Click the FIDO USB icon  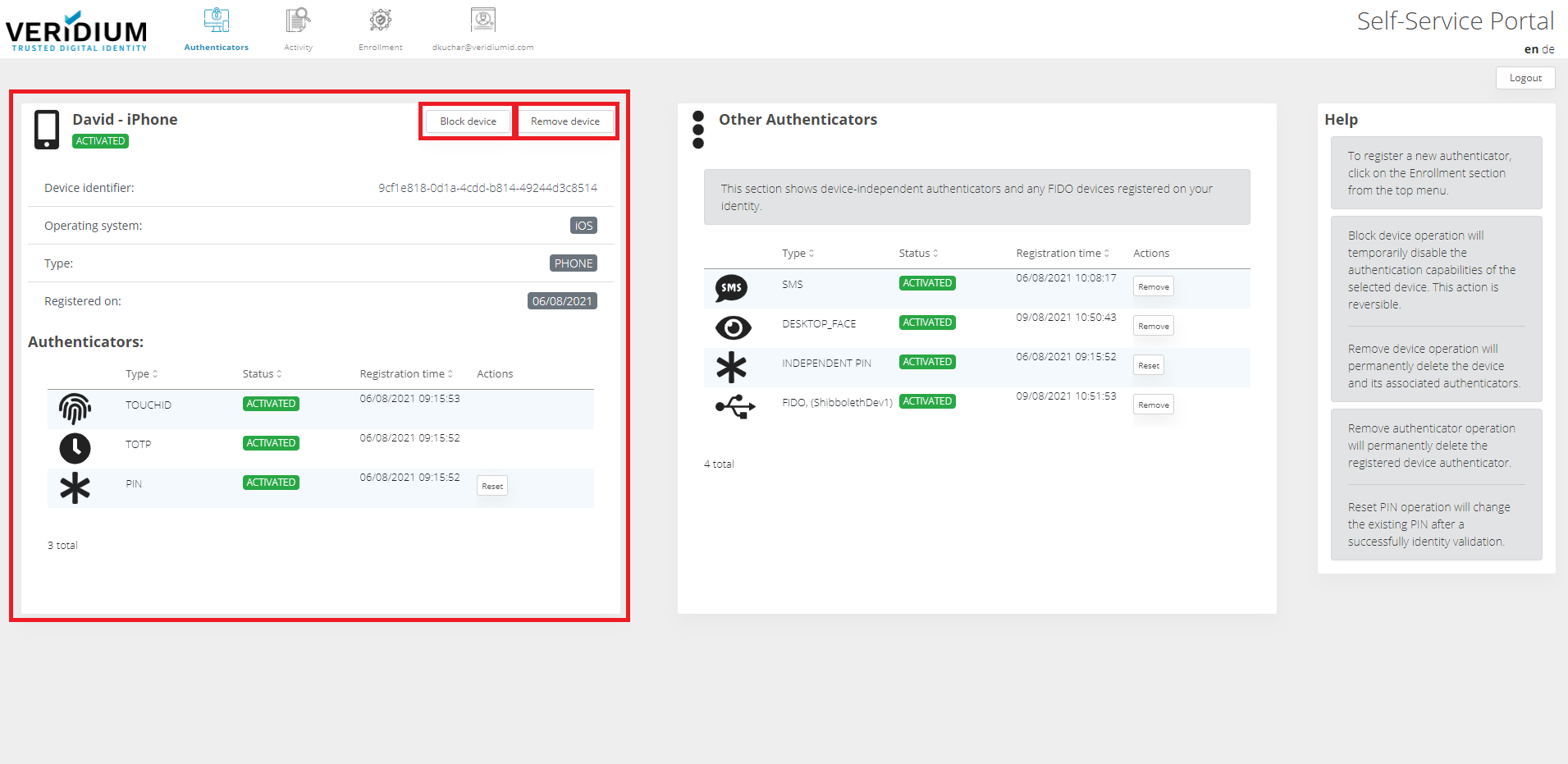click(734, 406)
